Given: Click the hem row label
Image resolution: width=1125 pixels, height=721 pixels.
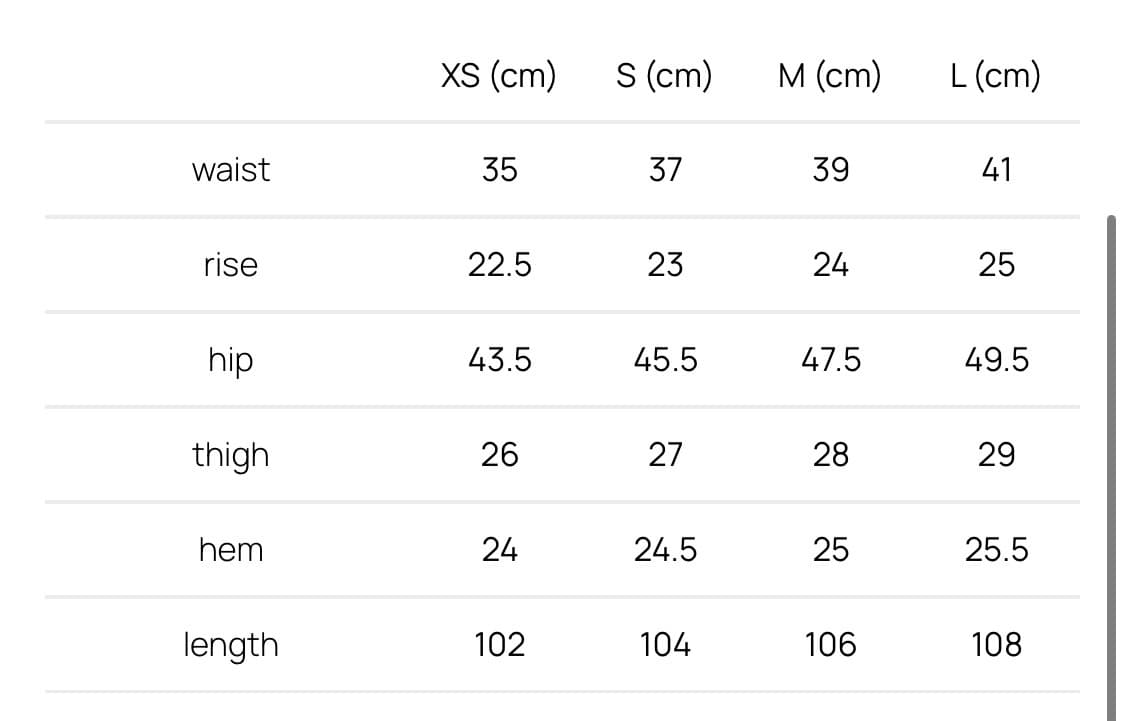Looking at the screenshot, I should click(231, 550).
